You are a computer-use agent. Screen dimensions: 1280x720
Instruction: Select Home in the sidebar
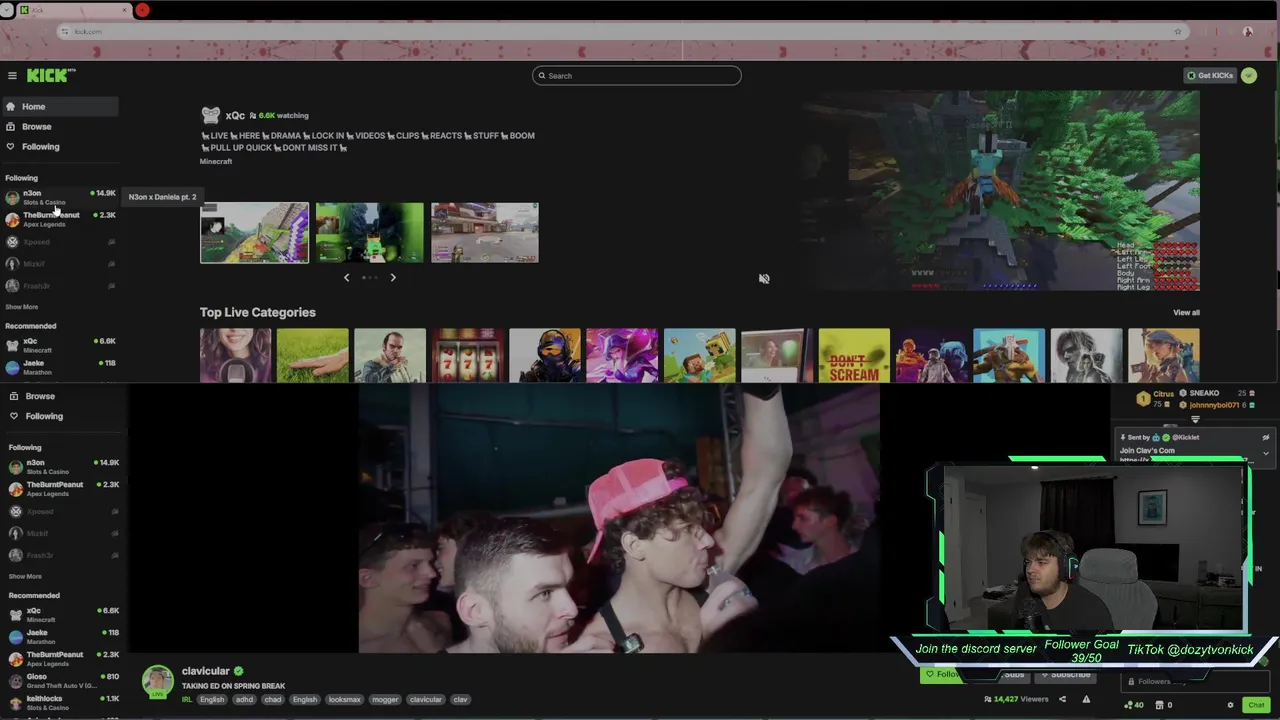(60, 106)
